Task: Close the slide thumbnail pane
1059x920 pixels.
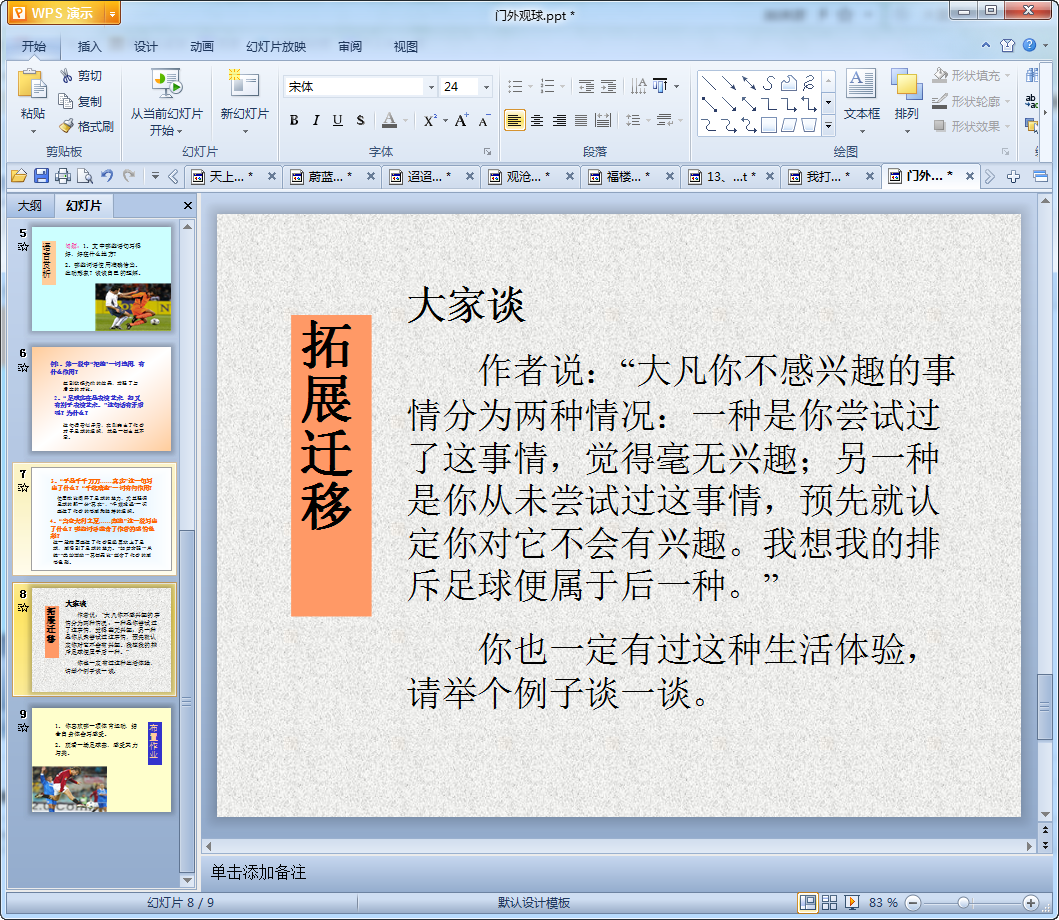Action: (x=188, y=205)
